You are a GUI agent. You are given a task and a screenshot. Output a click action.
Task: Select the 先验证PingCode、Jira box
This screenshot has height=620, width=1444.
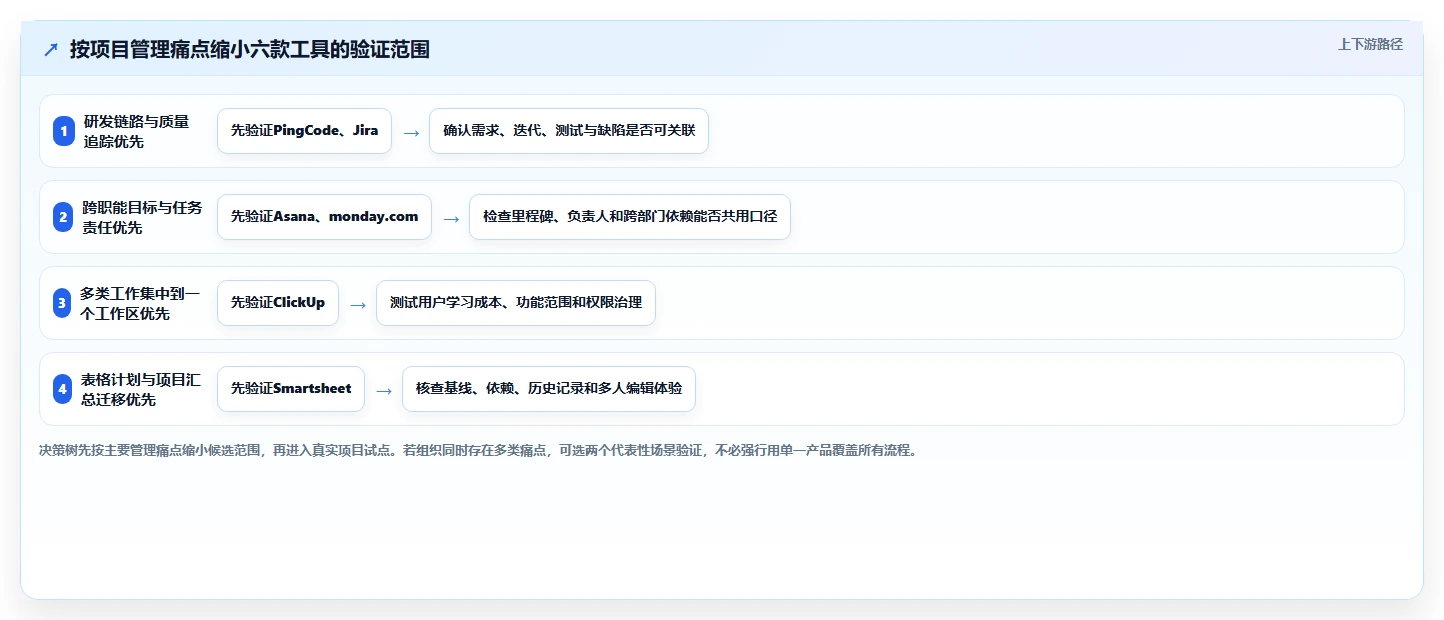pyautogui.click(x=305, y=131)
